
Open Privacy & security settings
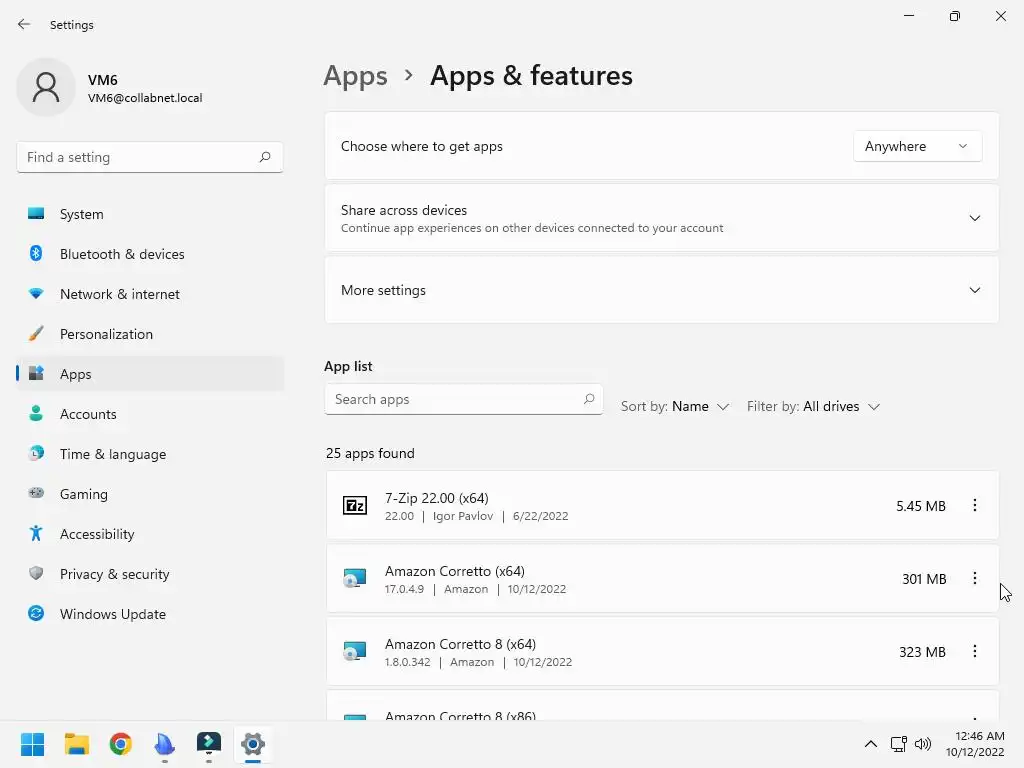click(x=114, y=574)
